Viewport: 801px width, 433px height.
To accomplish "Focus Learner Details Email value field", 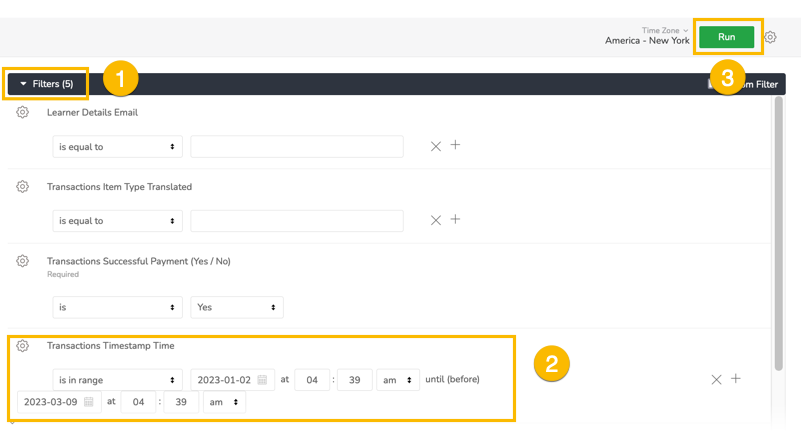I will coord(297,147).
